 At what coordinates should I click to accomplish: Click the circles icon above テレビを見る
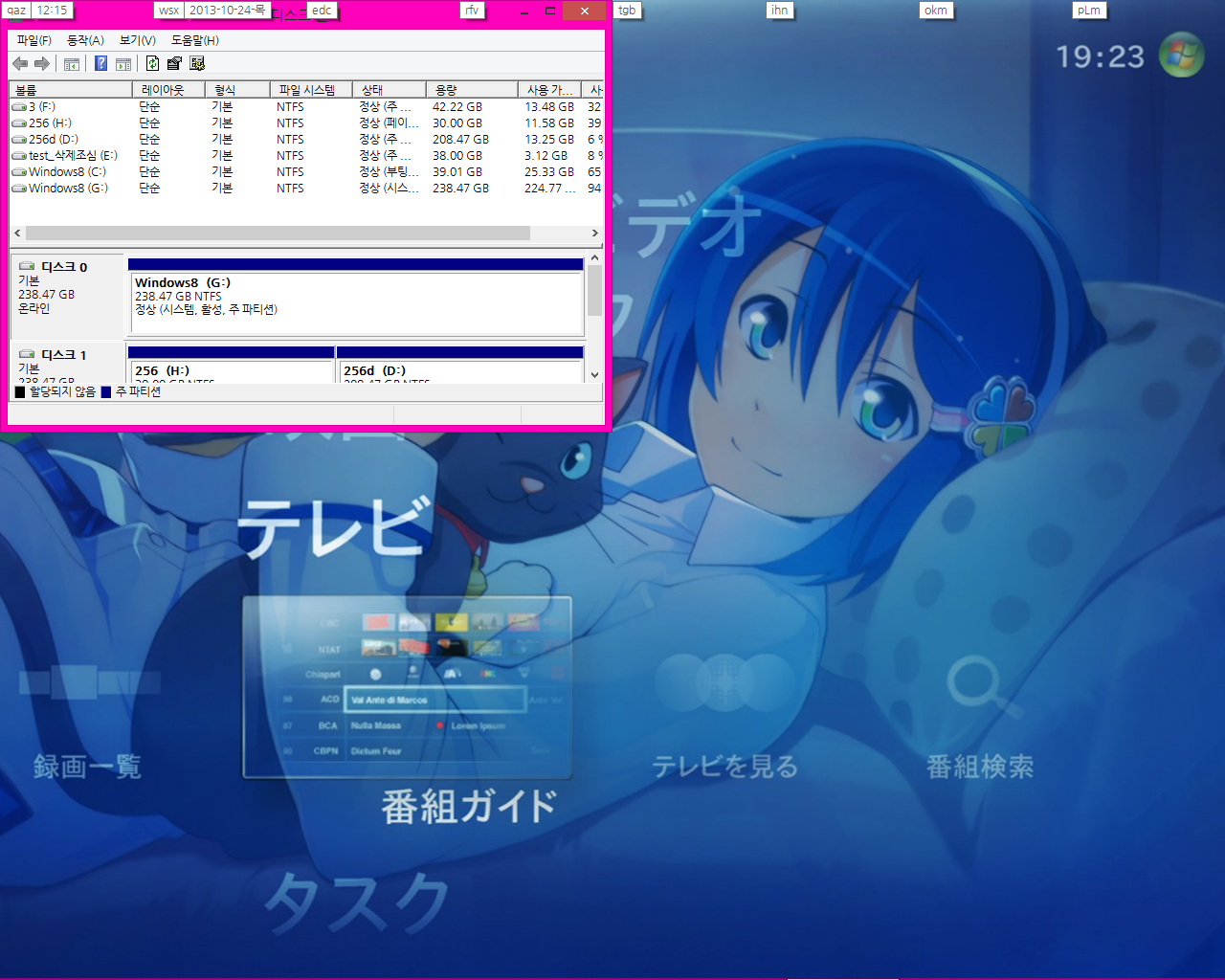[724, 682]
